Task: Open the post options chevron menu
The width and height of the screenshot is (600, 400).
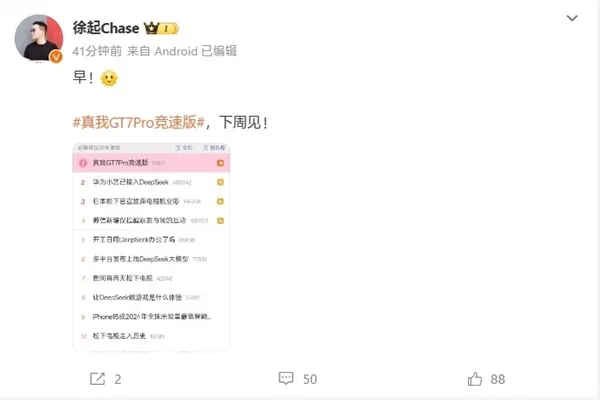Action: (572, 18)
